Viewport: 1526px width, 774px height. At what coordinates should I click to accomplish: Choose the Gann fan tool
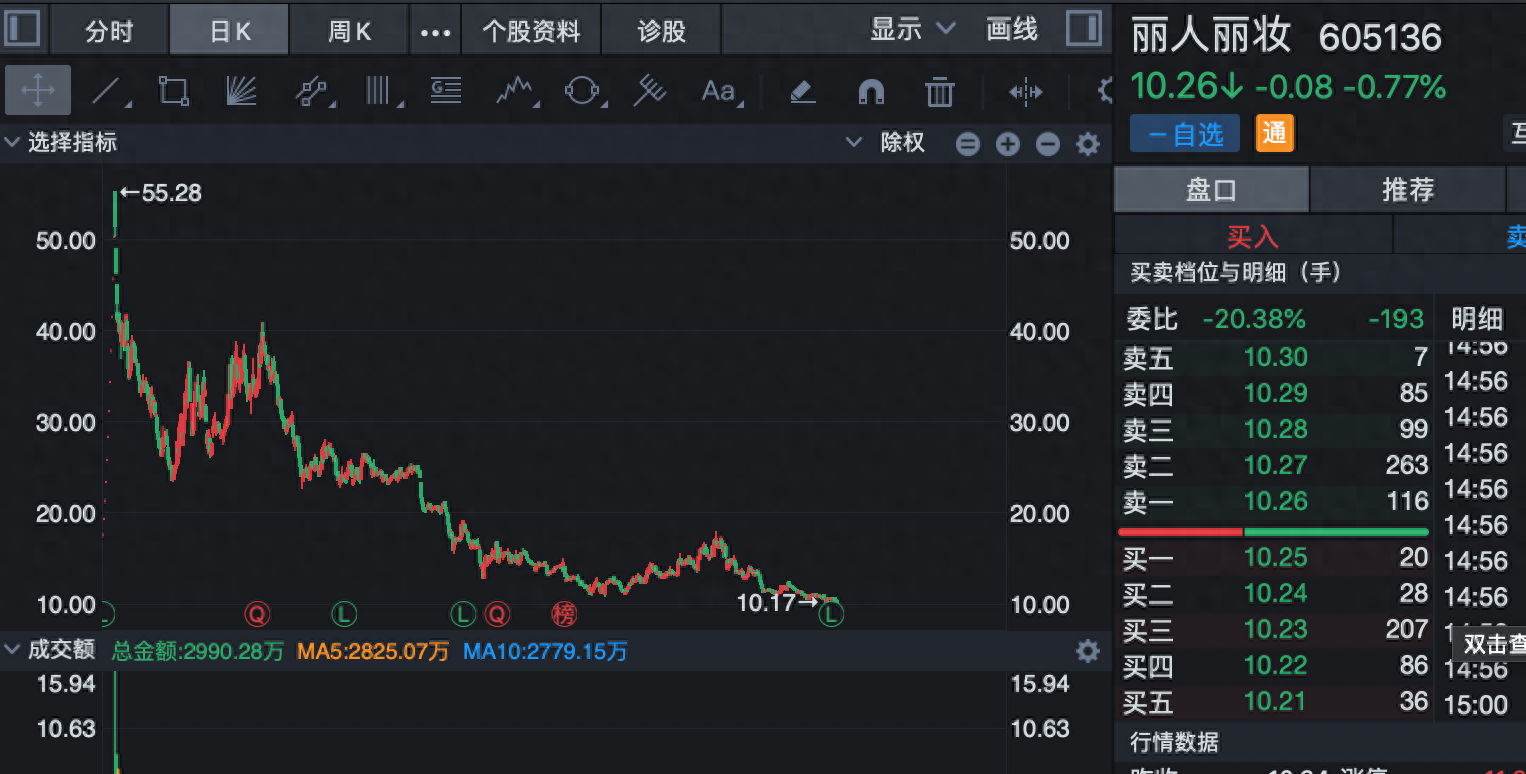pyautogui.click(x=241, y=92)
